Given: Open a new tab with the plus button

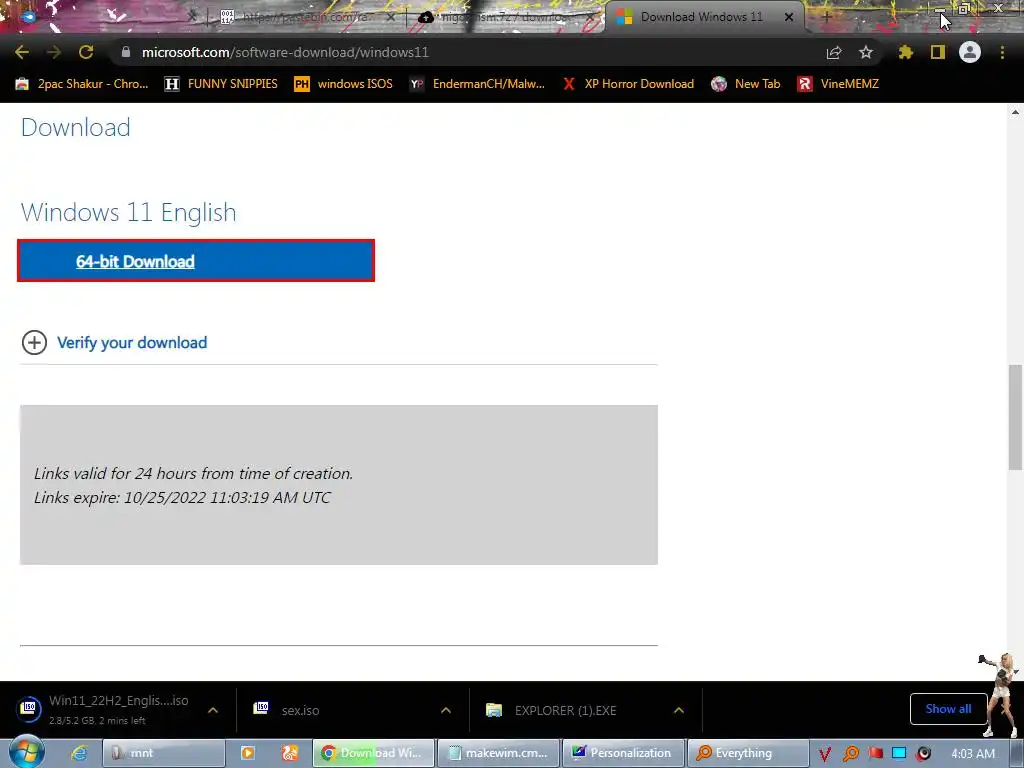Looking at the screenshot, I should 826,17.
